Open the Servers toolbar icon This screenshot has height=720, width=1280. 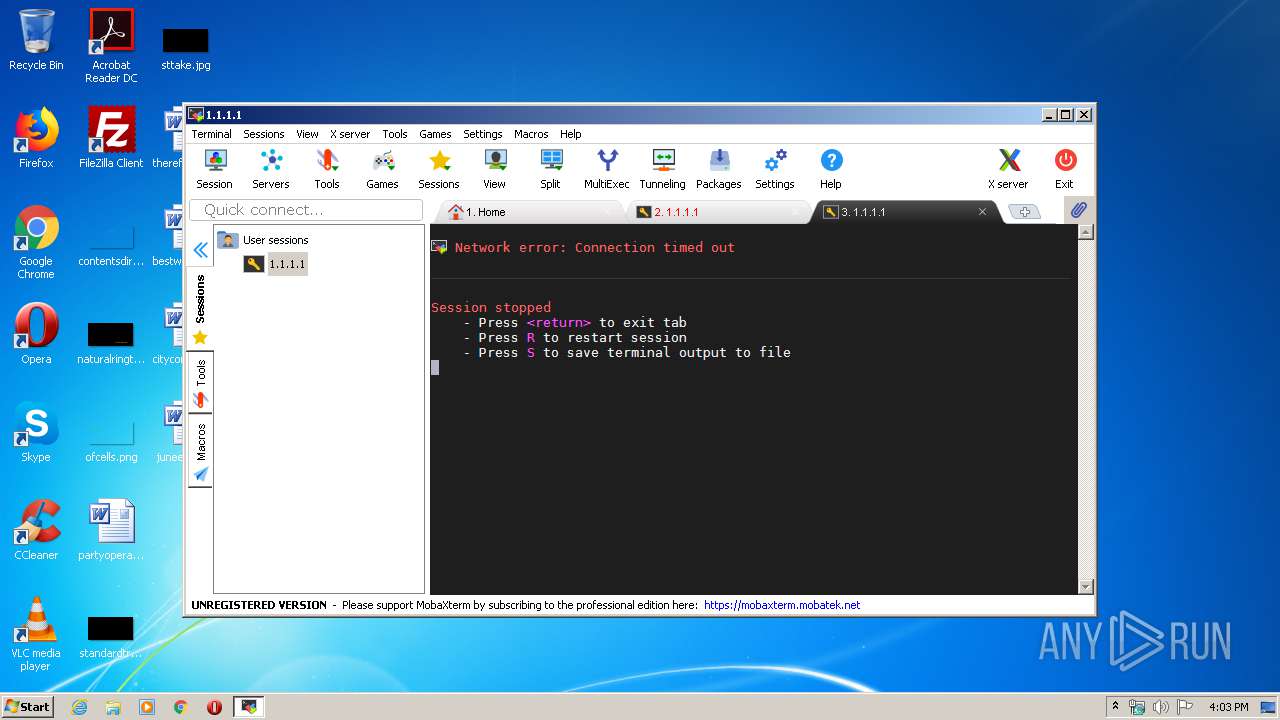[270, 169]
